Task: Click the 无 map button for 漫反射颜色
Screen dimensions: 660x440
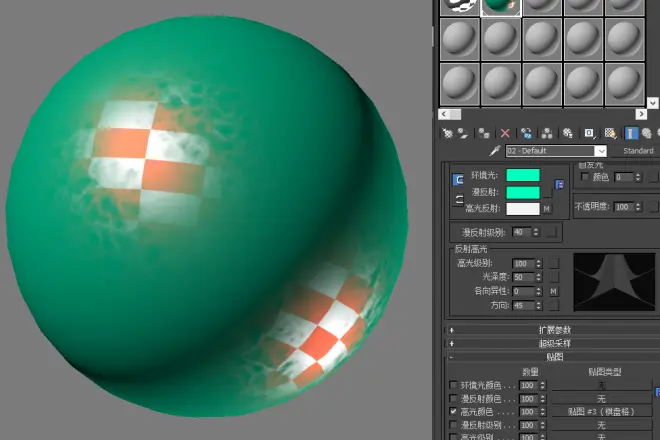Action: 601,398
